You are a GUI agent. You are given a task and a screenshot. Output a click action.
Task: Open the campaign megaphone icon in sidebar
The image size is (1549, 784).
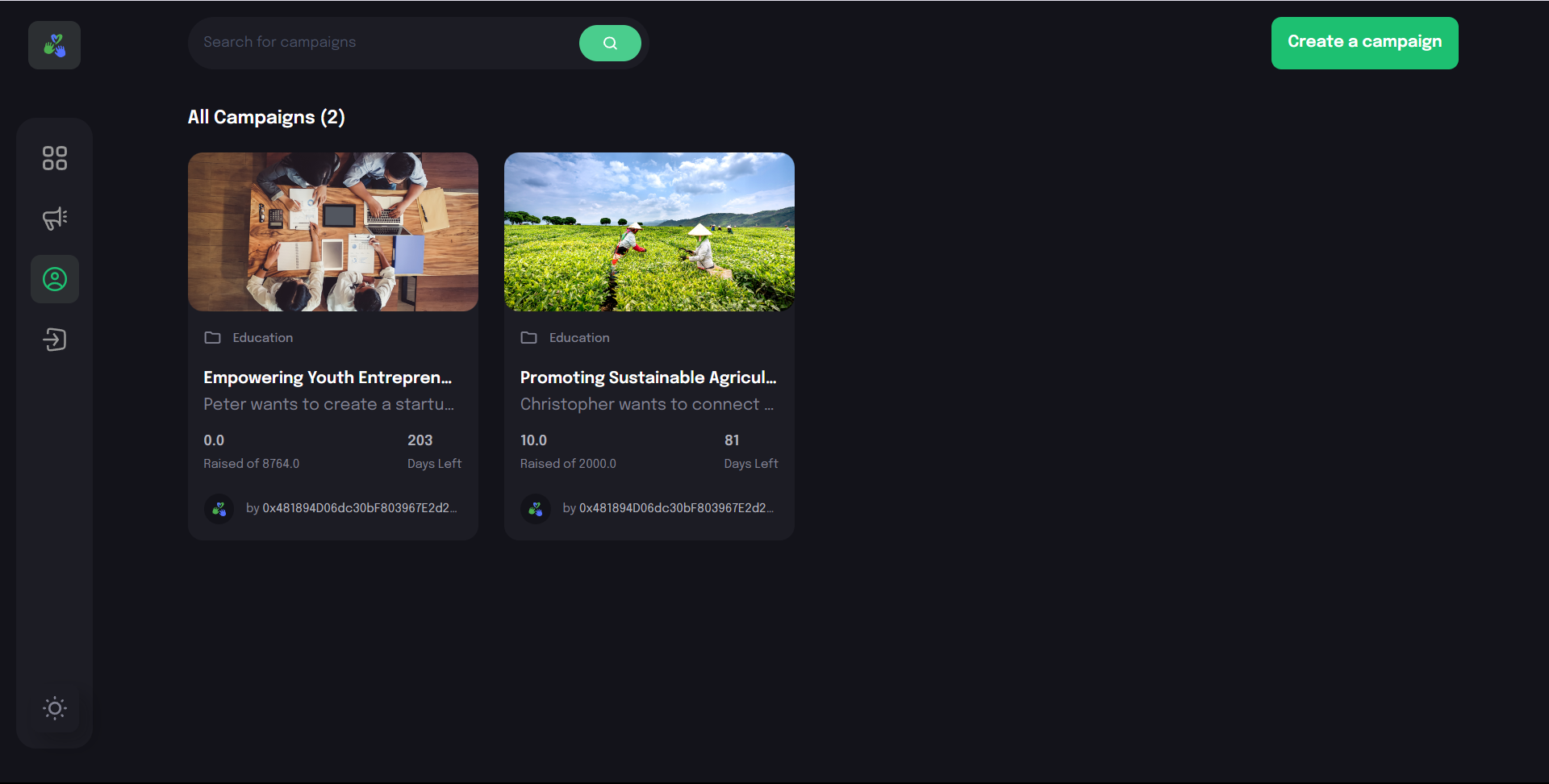click(55, 219)
